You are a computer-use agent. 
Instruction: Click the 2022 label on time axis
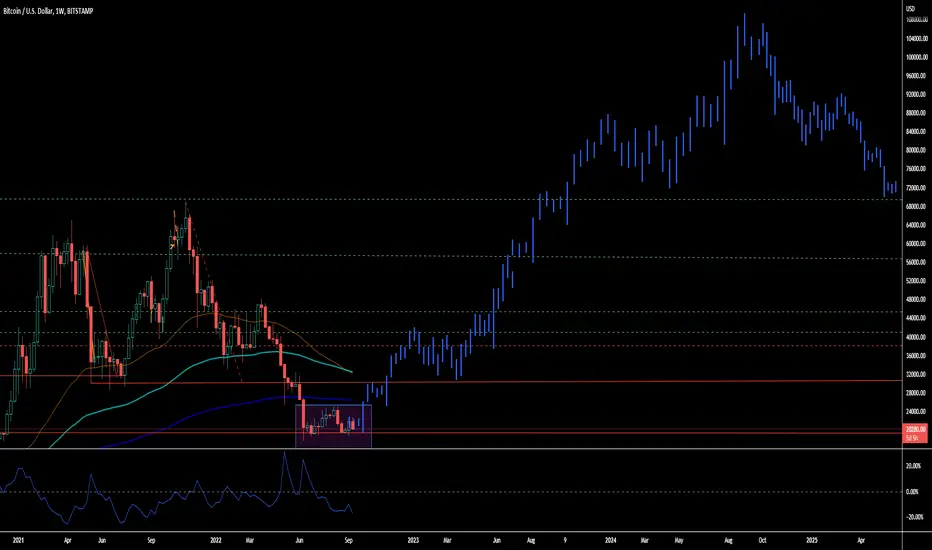[x=216, y=540]
